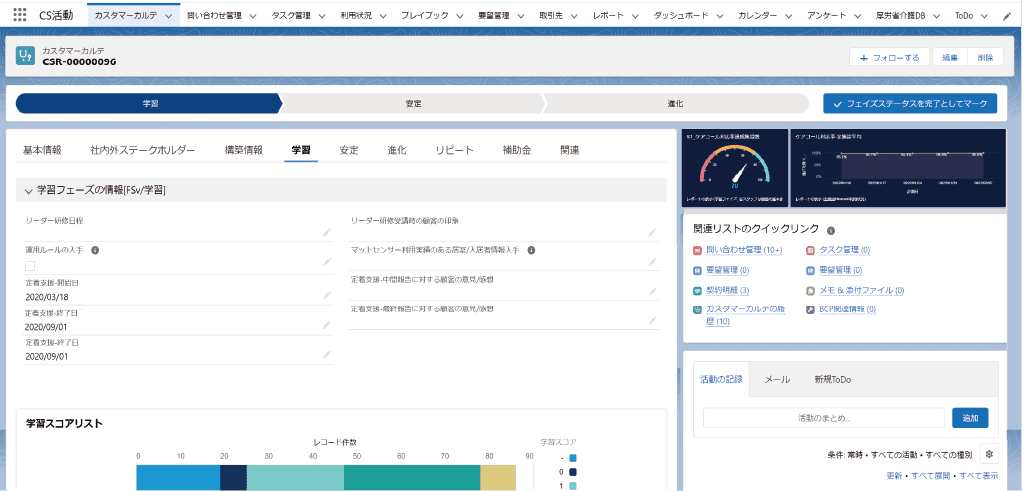Switch to the 構築情報 tab
This screenshot has width=1024, height=491.
(x=244, y=150)
